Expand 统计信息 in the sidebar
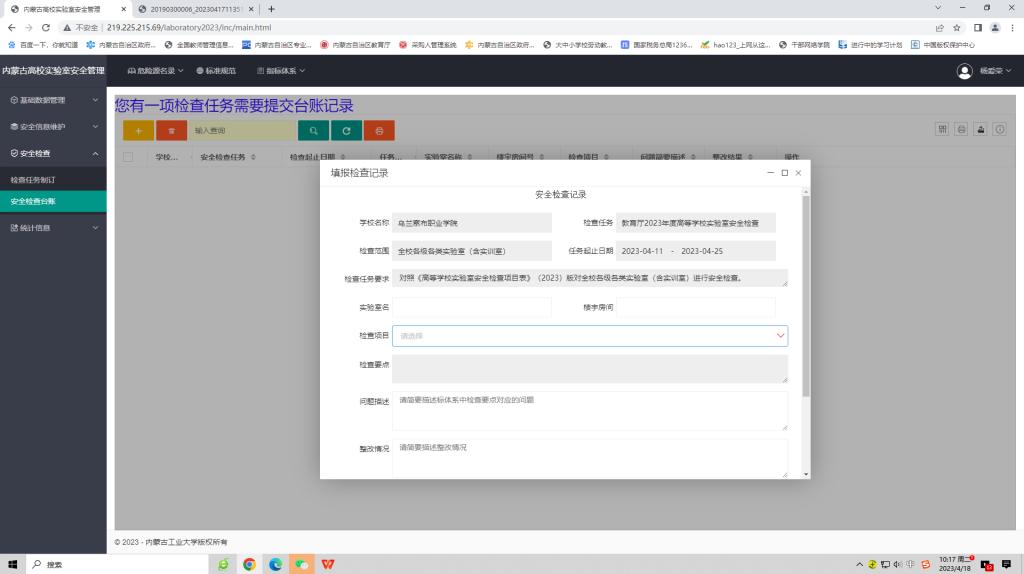Screen dimensions: 1024x574 [52, 228]
